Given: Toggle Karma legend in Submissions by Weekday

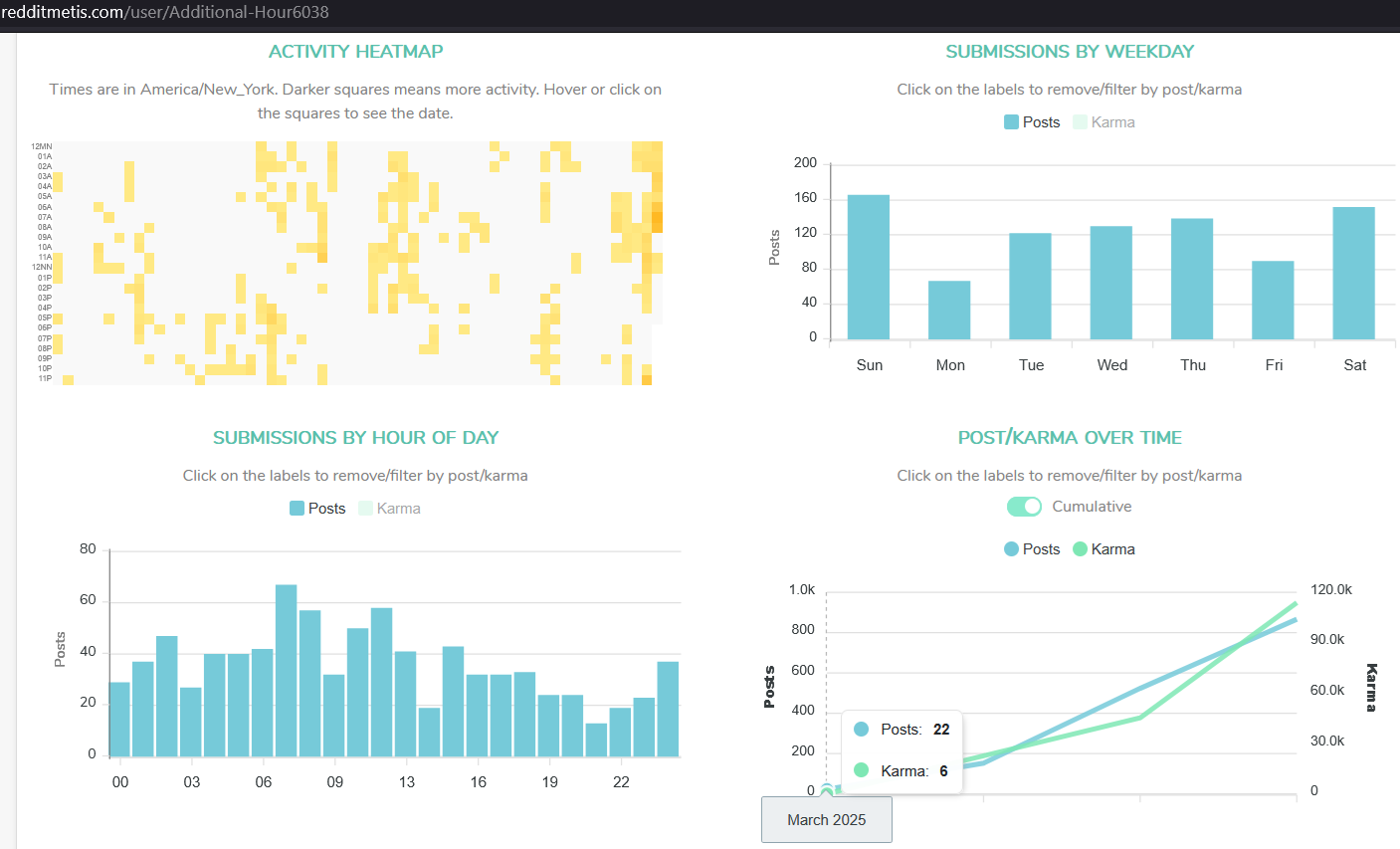Looking at the screenshot, I should (x=1103, y=122).
